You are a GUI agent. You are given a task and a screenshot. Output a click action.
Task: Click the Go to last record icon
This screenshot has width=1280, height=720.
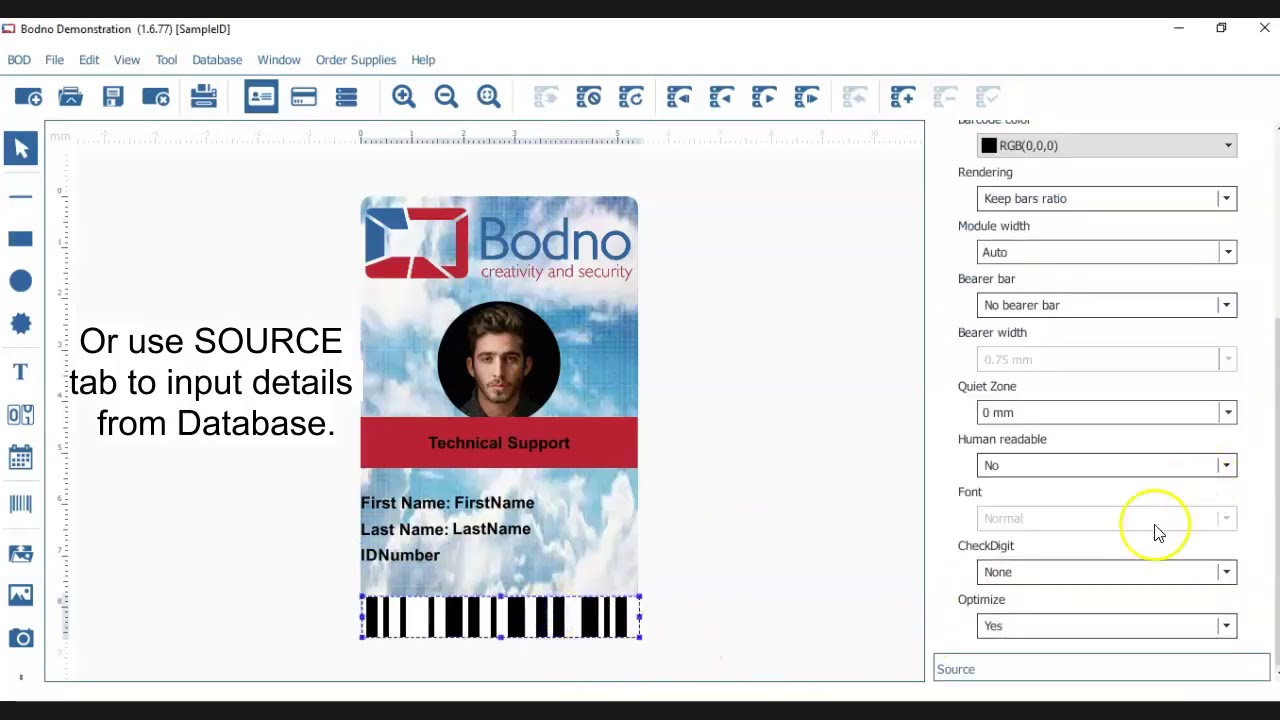(x=807, y=97)
